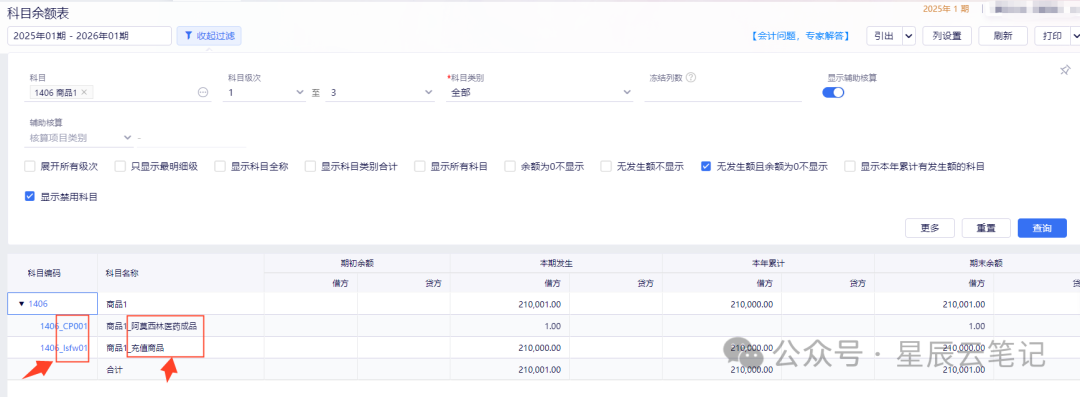Open the 会计问题，专家解答 link
The height and width of the screenshot is (397, 1080).
pos(800,36)
